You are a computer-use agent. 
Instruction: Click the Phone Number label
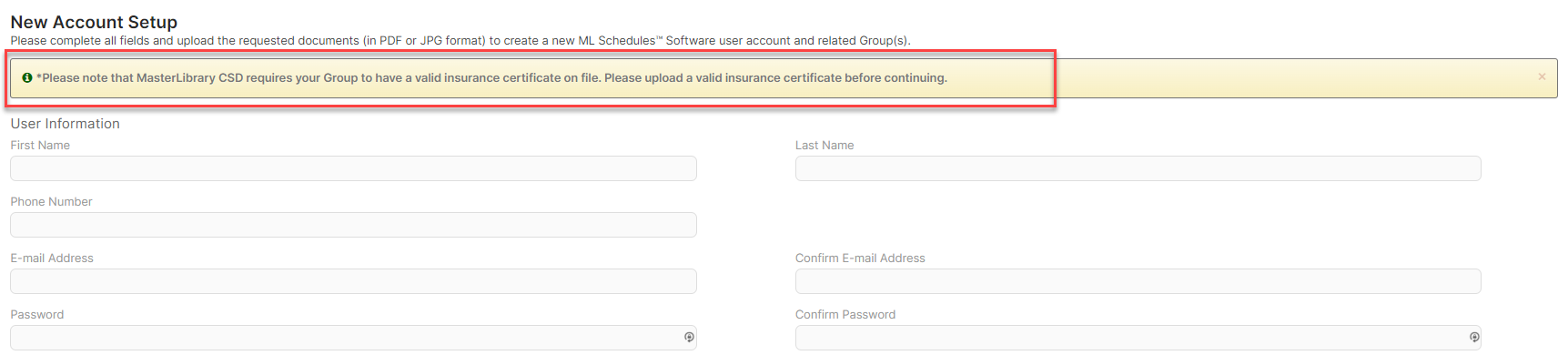(x=51, y=202)
